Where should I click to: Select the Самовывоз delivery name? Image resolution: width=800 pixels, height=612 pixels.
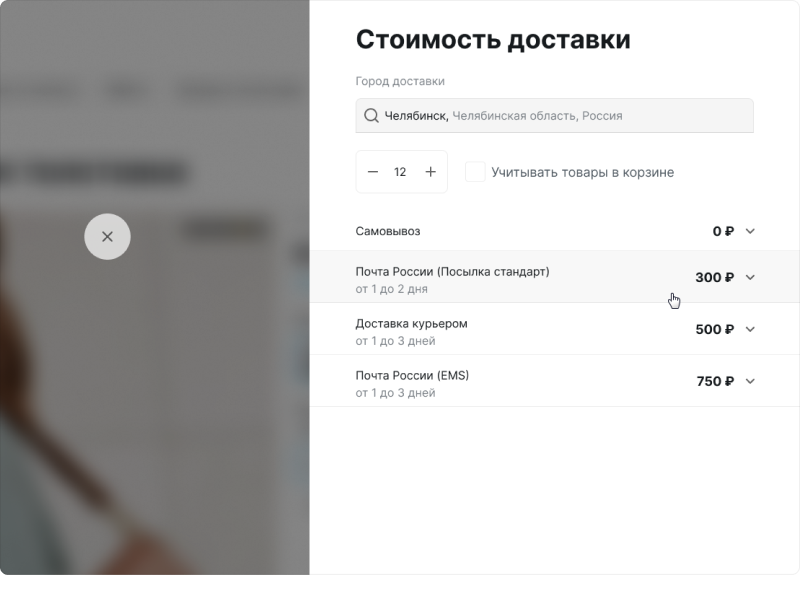click(388, 231)
